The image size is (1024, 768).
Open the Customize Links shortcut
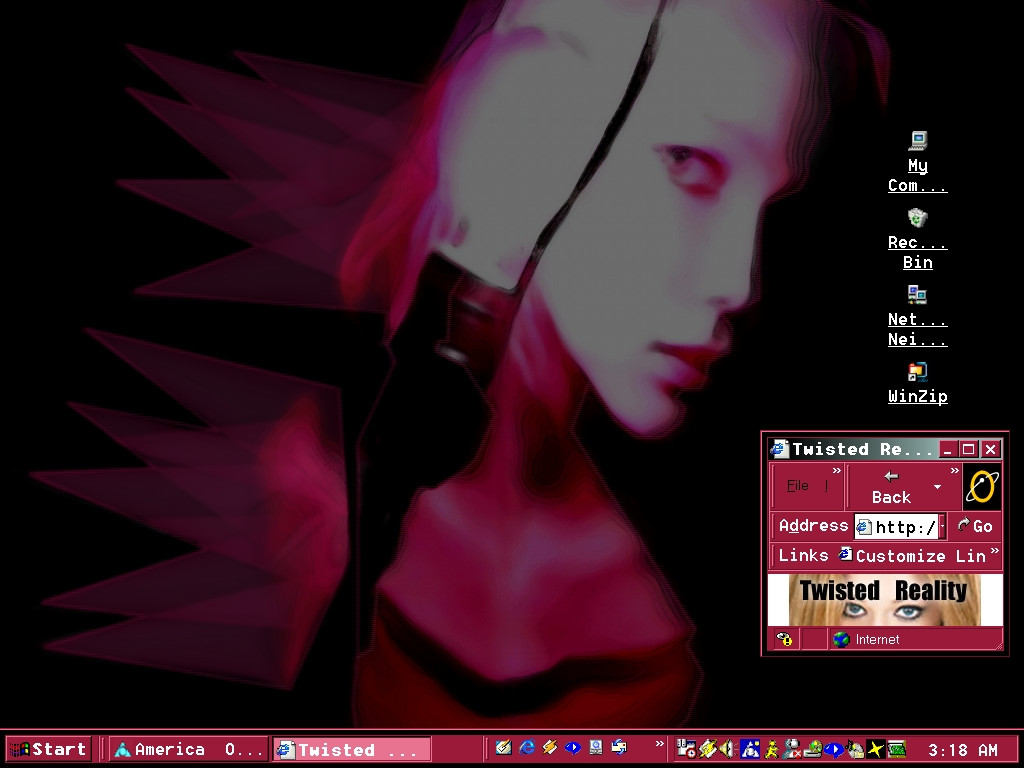click(912, 556)
